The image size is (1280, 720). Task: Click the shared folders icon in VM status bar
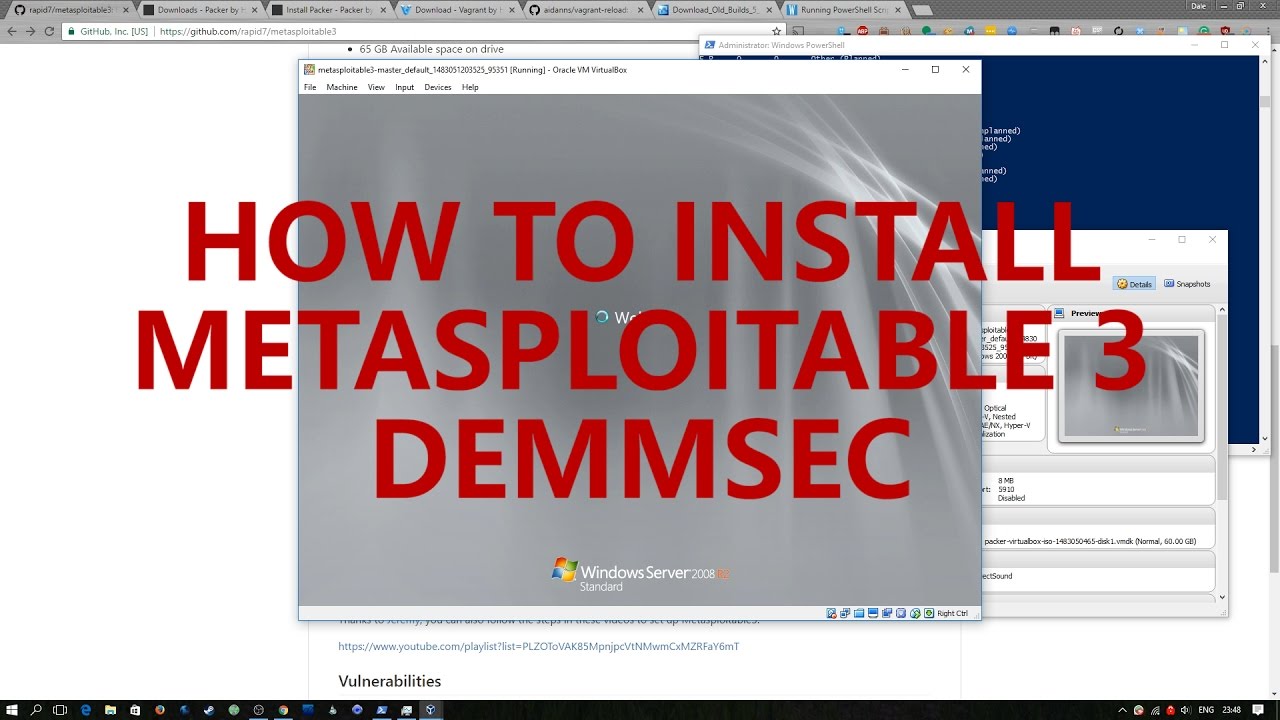pyautogui.click(x=859, y=613)
